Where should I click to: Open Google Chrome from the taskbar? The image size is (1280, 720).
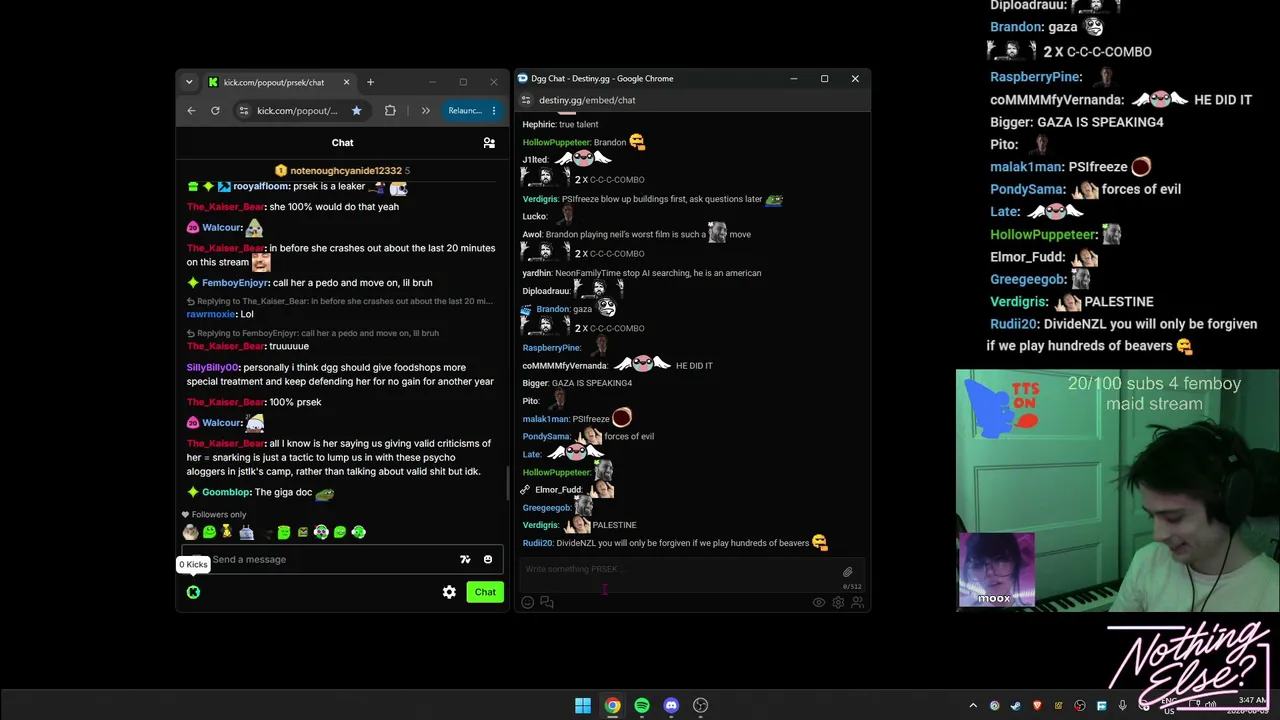pyautogui.click(x=612, y=706)
